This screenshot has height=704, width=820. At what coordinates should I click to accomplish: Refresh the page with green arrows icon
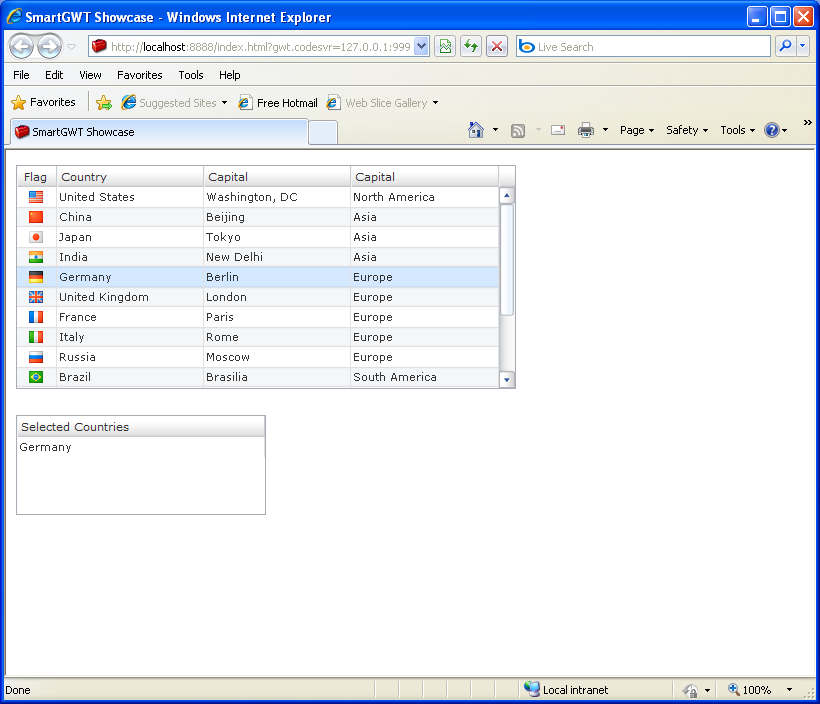pos(471,47)
